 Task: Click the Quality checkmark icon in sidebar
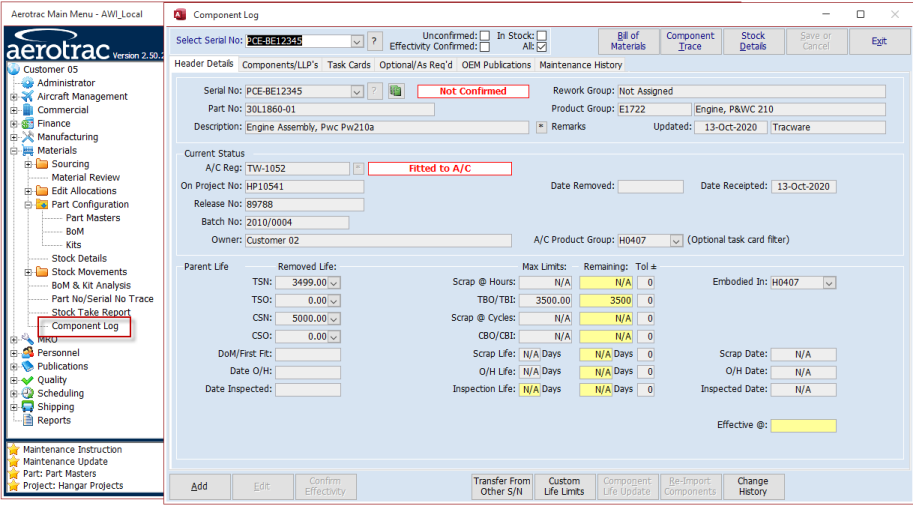click(x=27, y=380)
